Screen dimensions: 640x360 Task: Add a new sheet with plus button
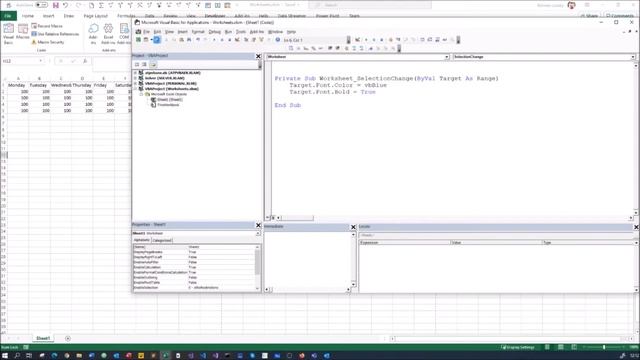tap(68, 338)
